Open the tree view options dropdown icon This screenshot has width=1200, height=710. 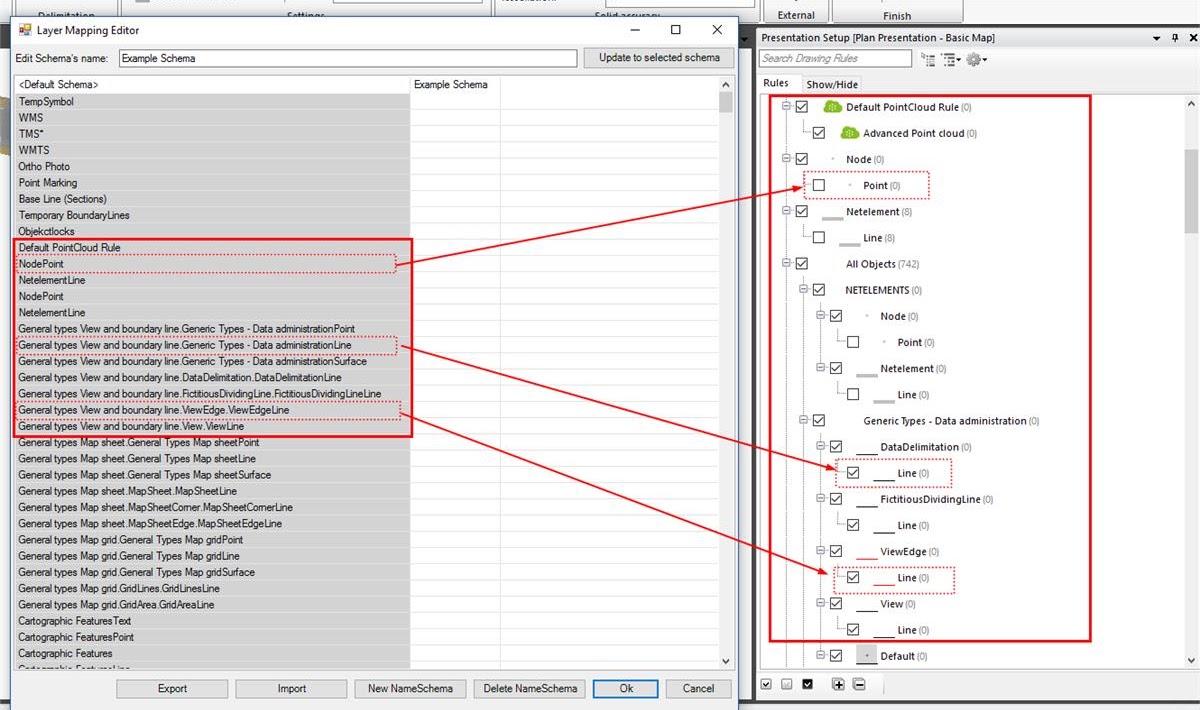pos(950,60)
